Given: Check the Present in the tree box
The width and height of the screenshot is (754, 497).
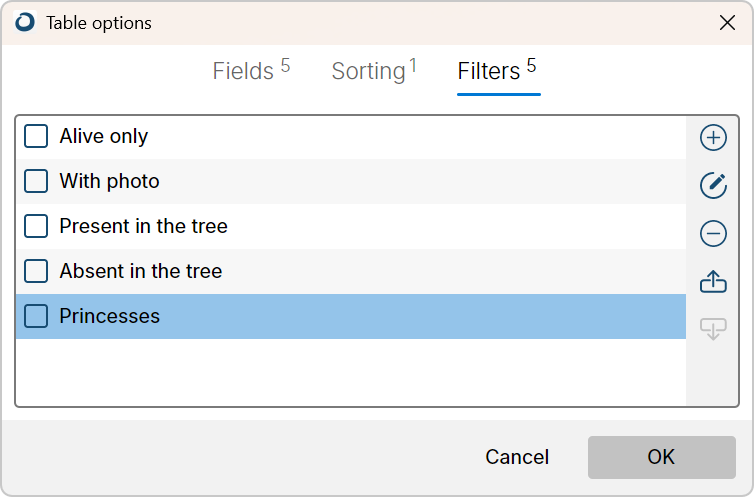Looking at the screenshot, I should (36, 226).
